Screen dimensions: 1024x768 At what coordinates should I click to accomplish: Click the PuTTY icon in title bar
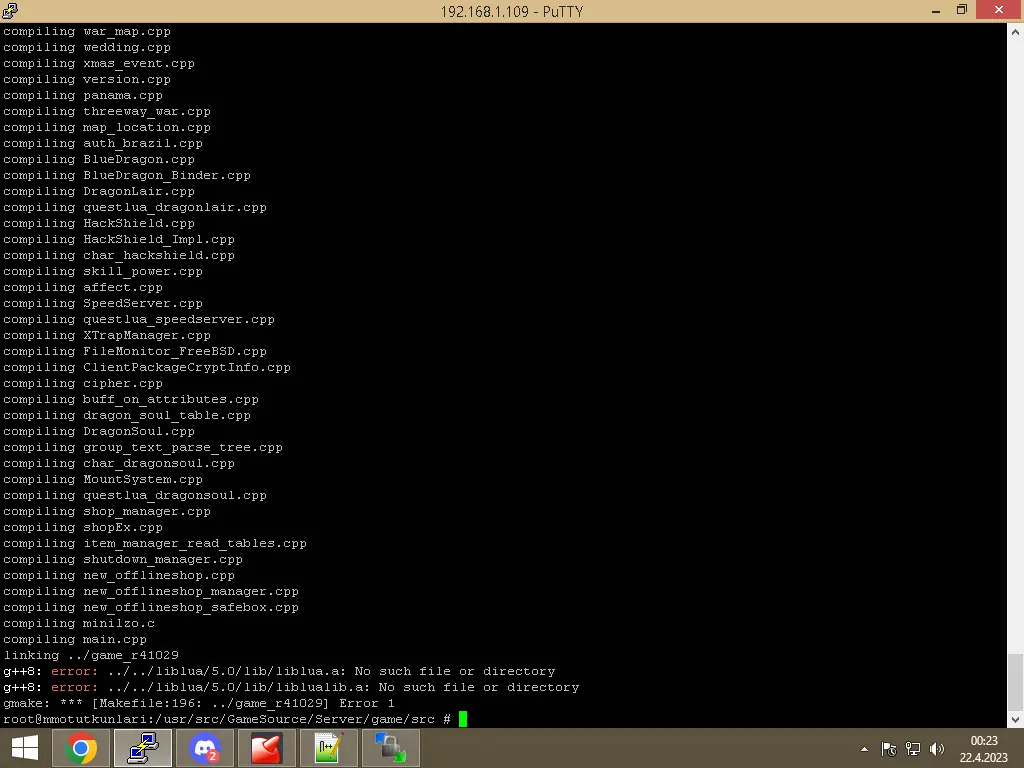11,11
